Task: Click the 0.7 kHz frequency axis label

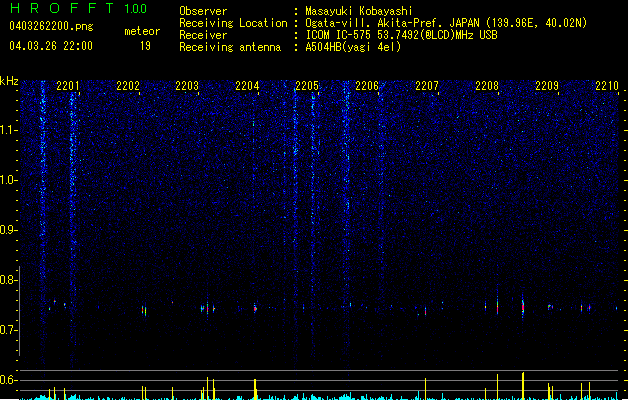Action: coord(9,330)
